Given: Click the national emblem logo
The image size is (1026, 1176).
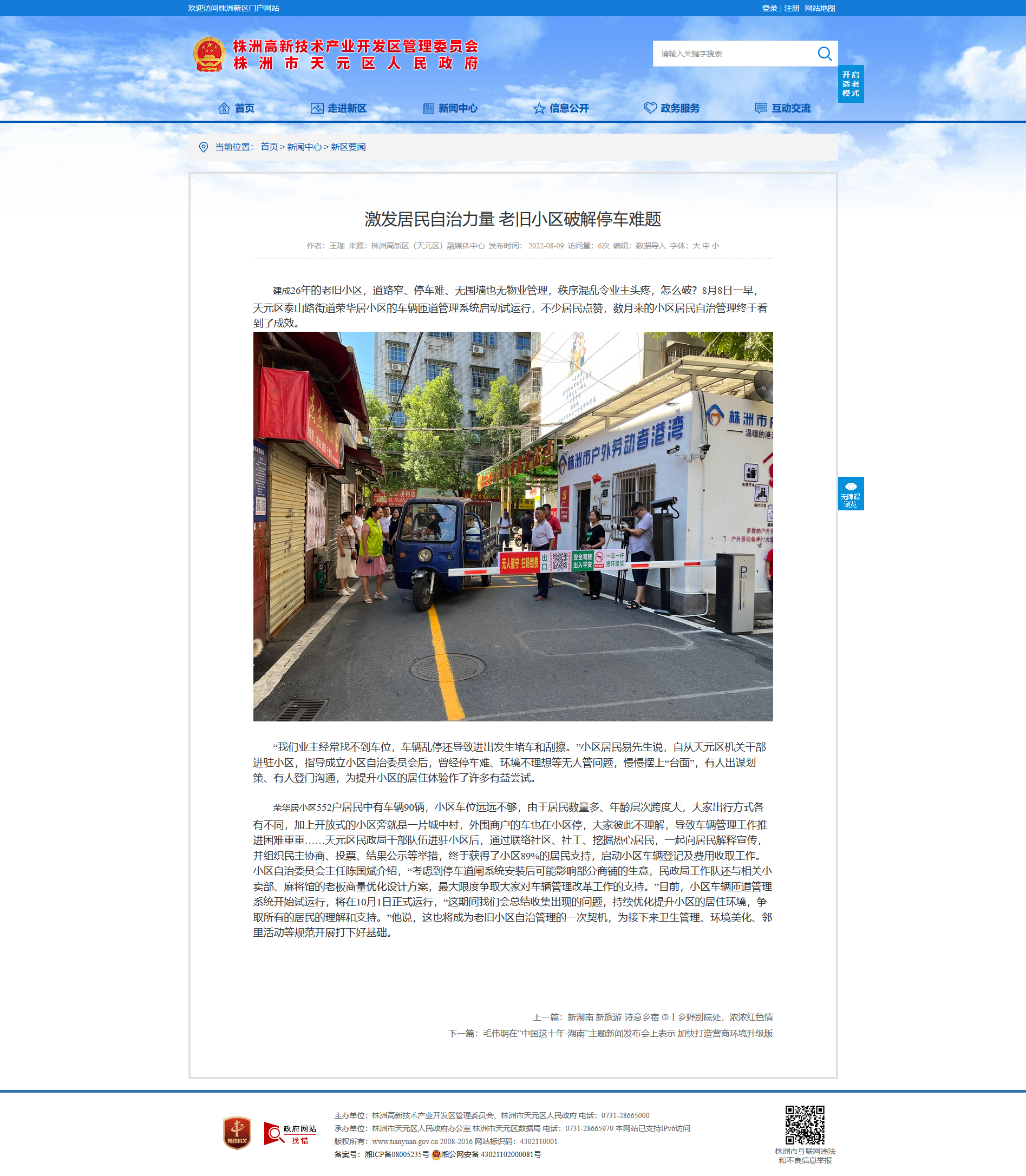Looking at the screenshot, I should (209, 55).
